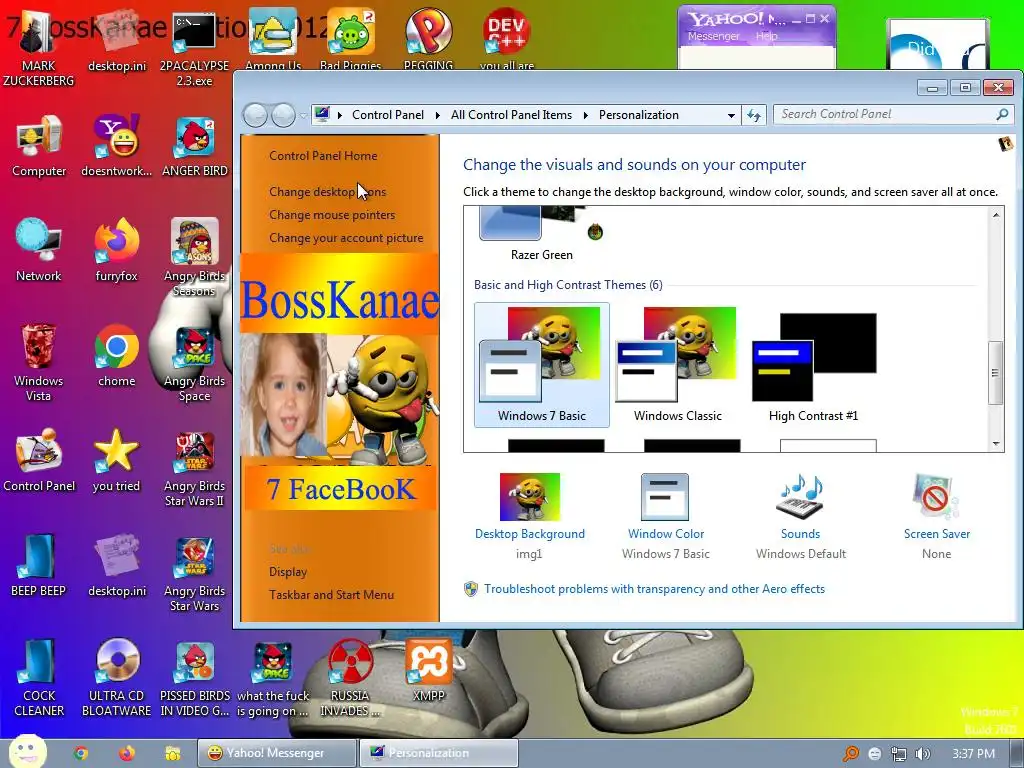Click Yahoo Messenger window Help menu

767,36
